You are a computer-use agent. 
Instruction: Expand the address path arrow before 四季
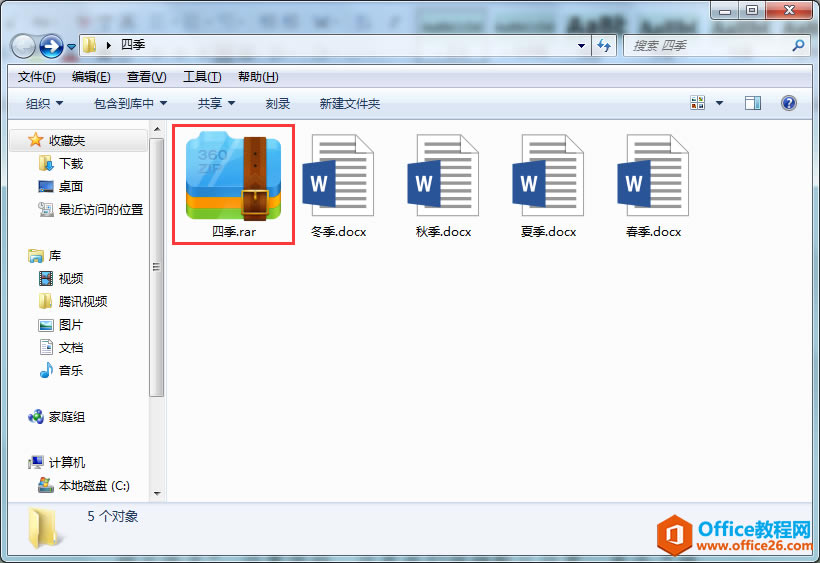109,45
